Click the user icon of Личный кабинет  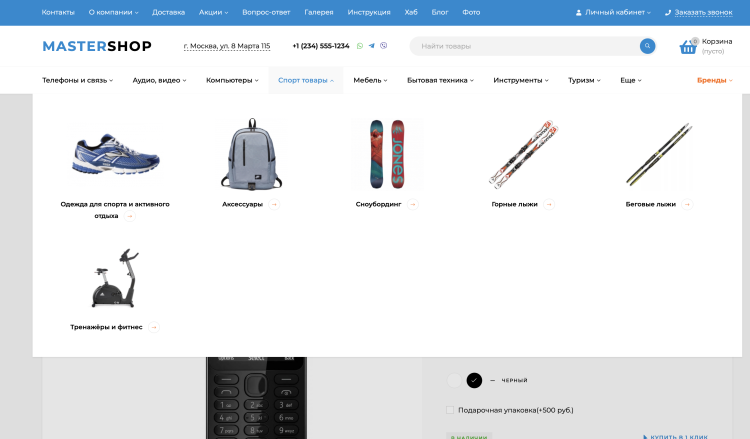click(x=578, y=13)
